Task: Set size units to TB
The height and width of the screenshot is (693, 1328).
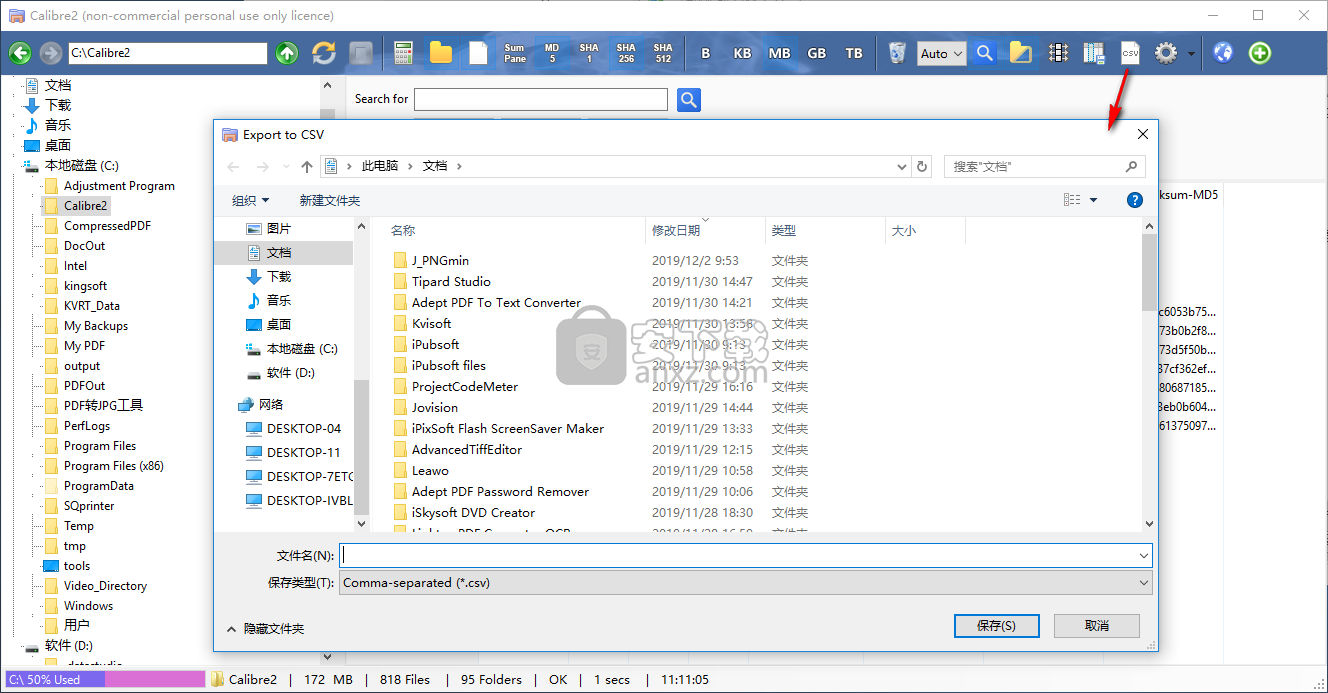Action: click(854, 53)
